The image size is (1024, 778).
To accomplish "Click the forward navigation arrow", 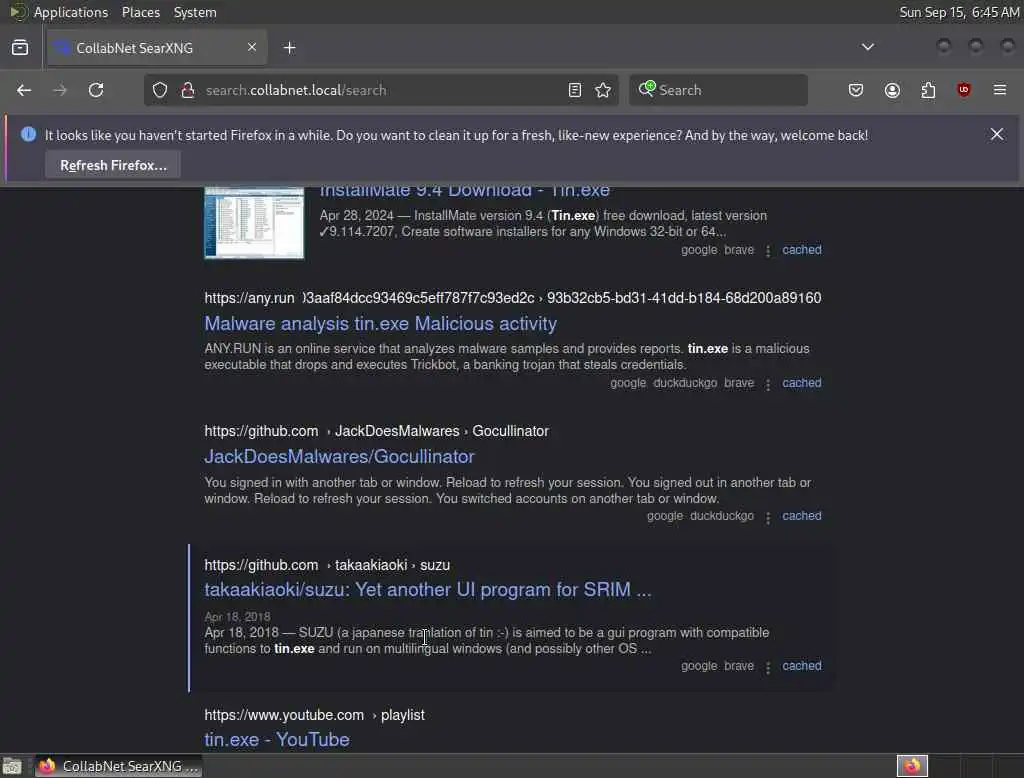I will (x=60, y=90).
